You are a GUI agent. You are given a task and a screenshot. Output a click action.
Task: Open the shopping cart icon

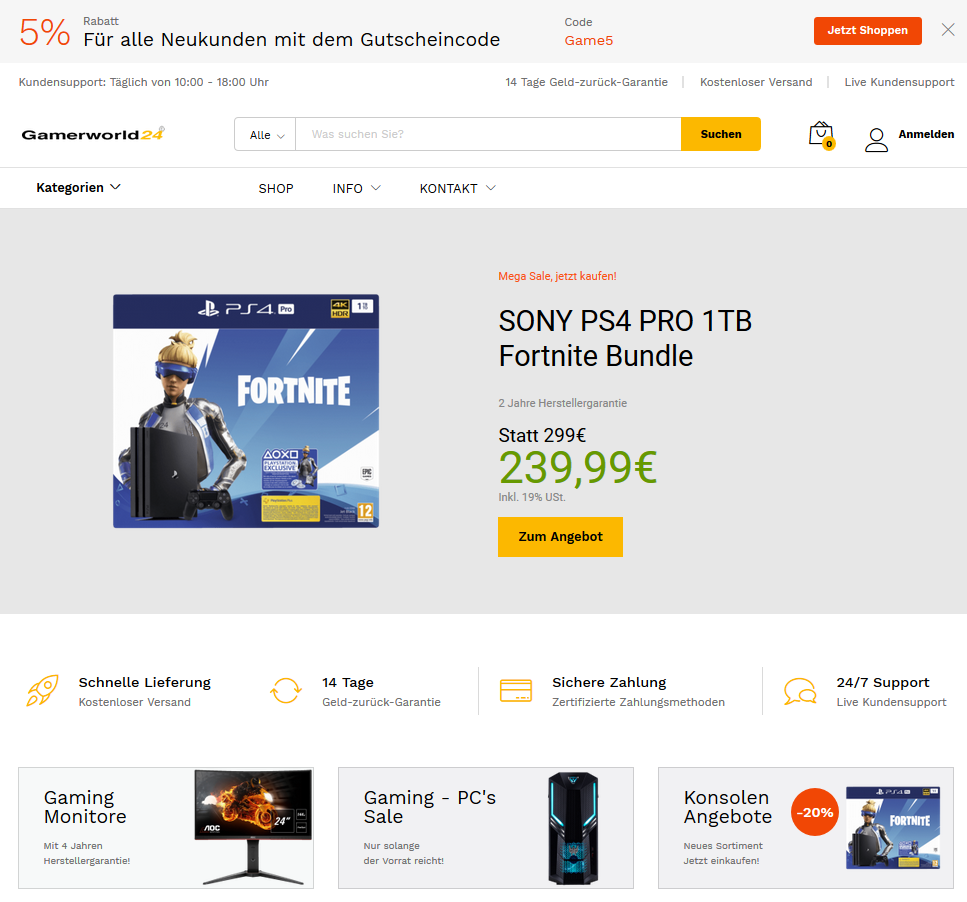click(821, 135)
